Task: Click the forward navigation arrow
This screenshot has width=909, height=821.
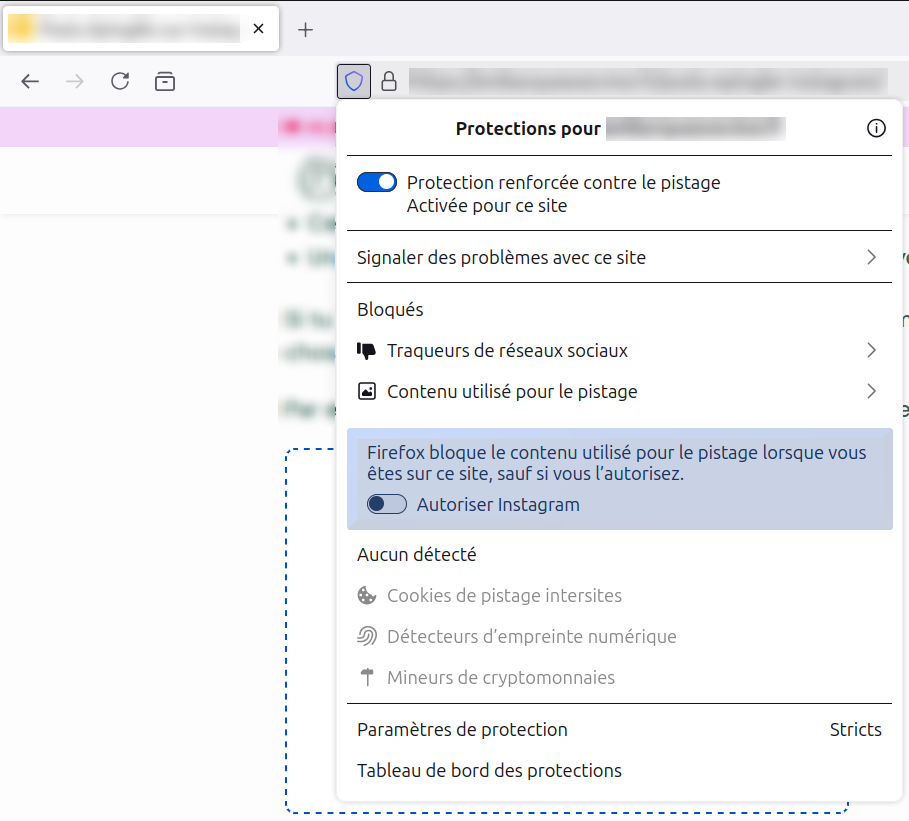Action: click(75, 81)
